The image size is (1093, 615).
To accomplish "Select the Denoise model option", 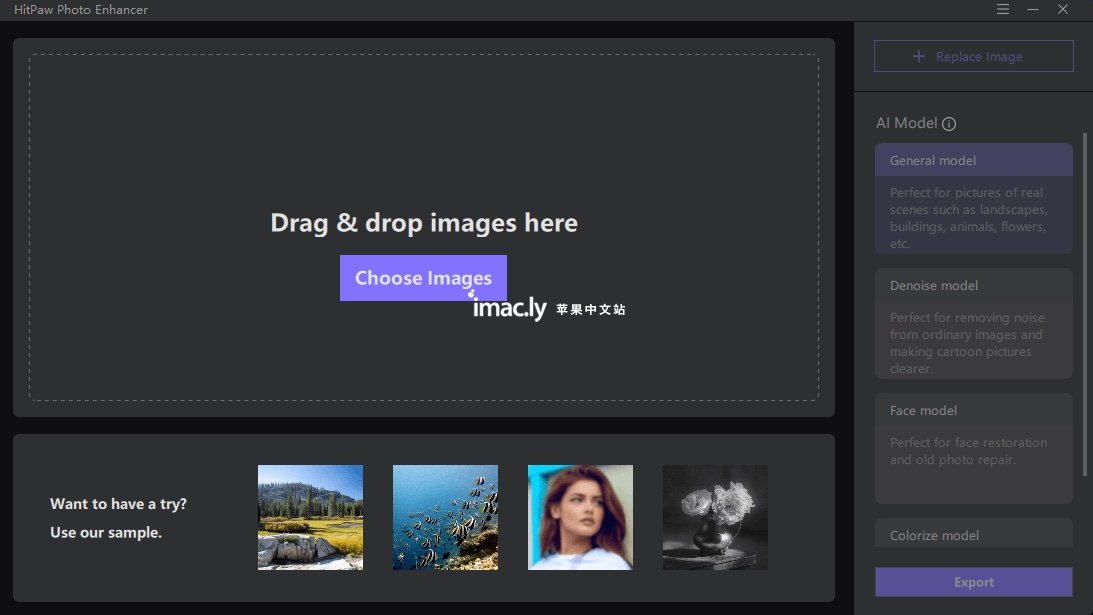I will point(974,324).
